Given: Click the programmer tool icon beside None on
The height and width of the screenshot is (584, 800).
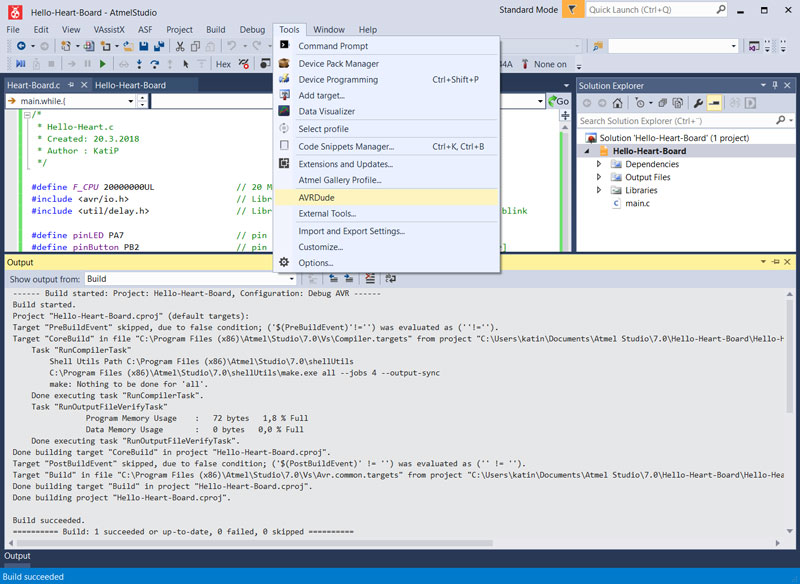Looking at the screenshot, I should pyautogui.click(x=524, y=64).
